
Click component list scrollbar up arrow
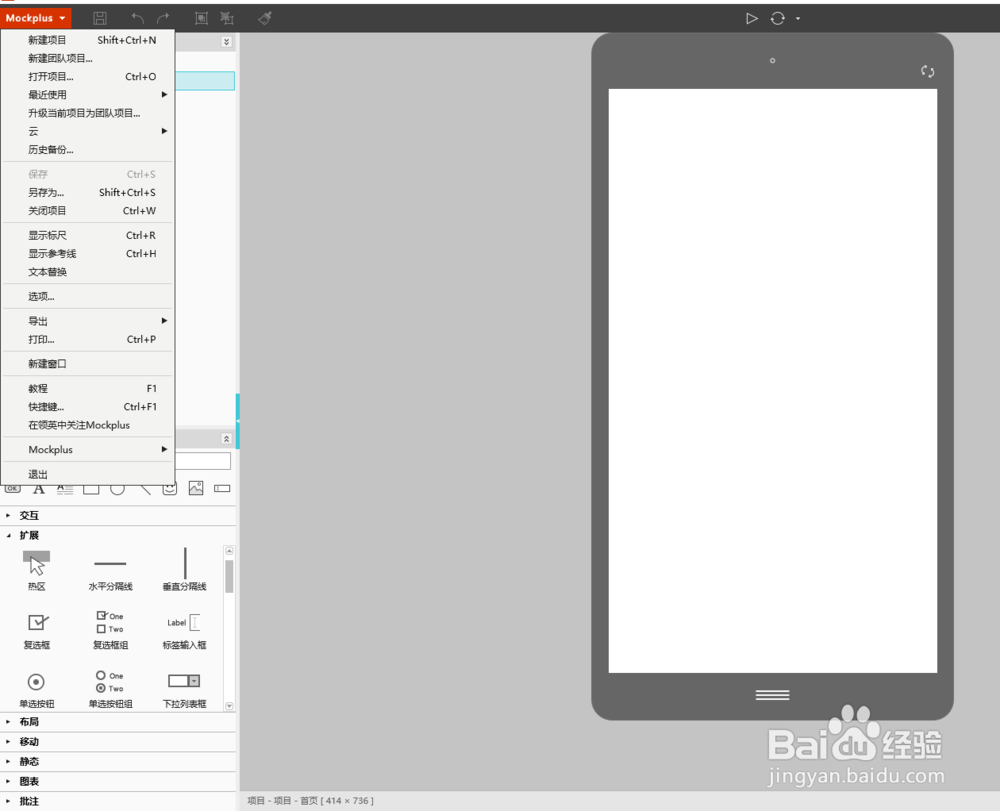[x=230, y=550]
